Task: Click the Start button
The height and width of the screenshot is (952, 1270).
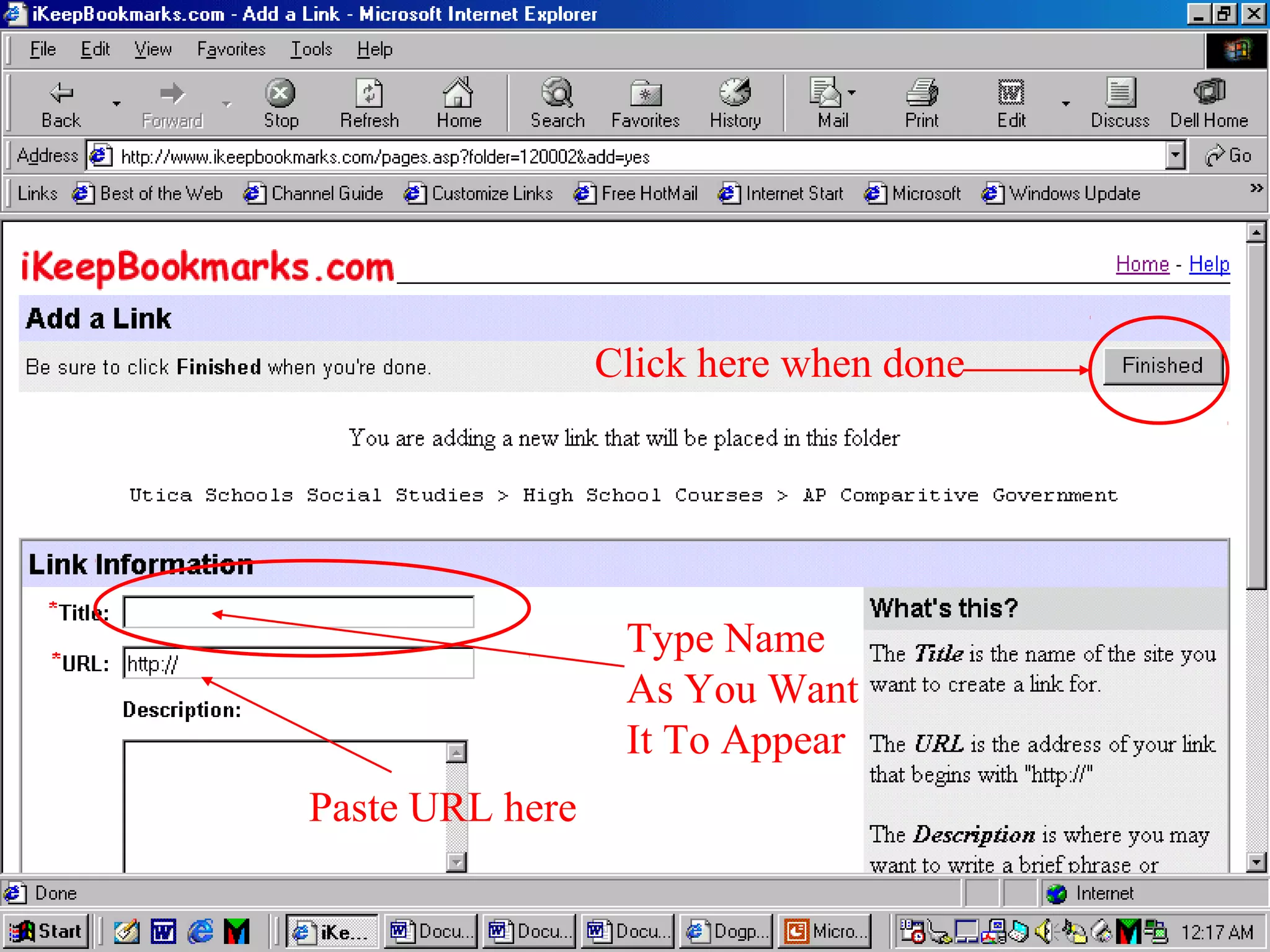Action: pos(47,931)
